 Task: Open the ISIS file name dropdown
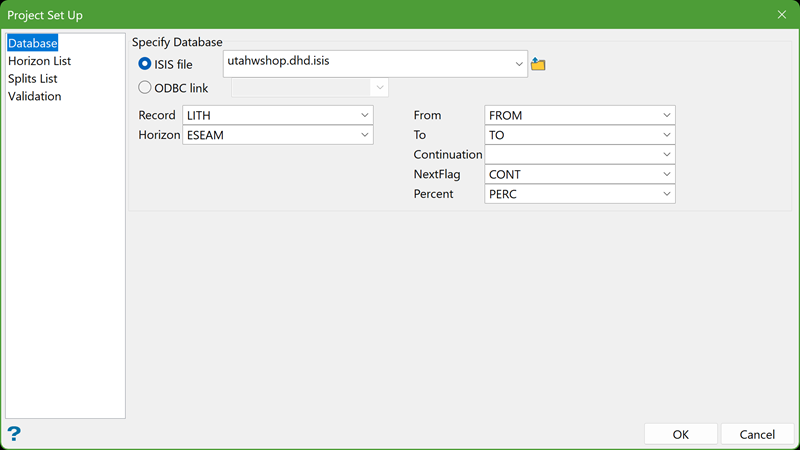click(519, 64)
